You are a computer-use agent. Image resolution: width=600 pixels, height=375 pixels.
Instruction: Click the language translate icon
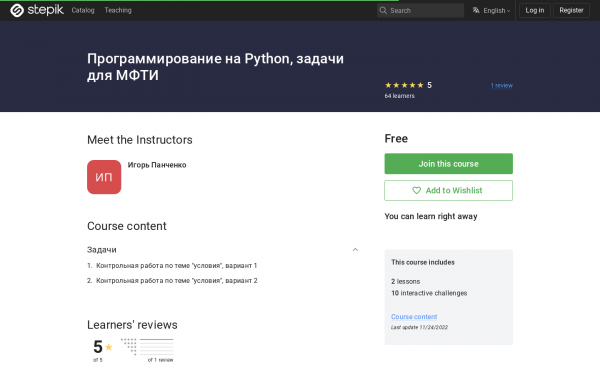click(476, 10)
